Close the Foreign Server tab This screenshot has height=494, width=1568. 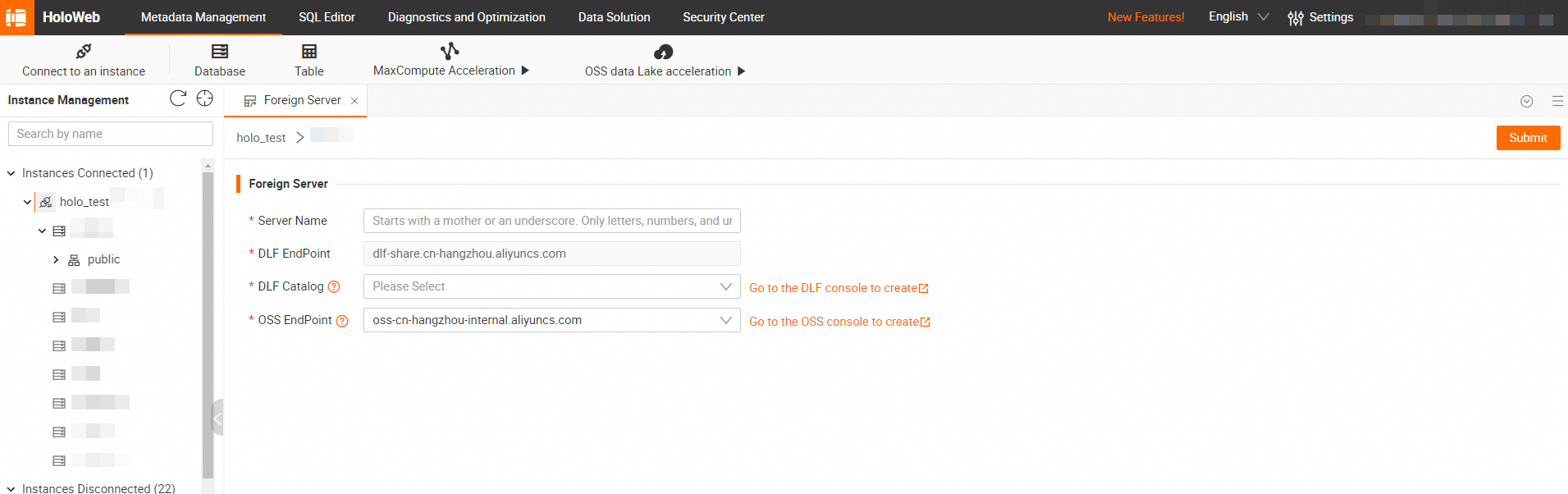pos(354,101)
